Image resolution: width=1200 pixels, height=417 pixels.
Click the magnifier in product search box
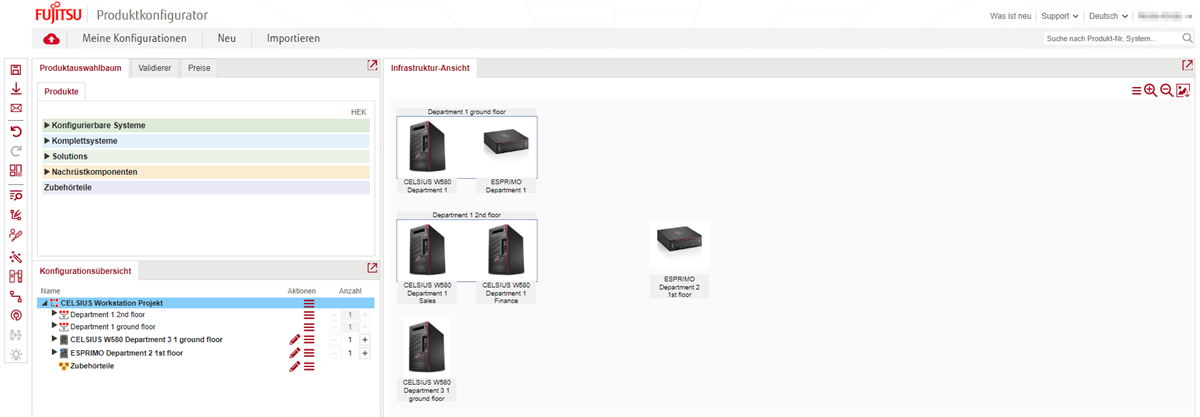click(1187, 38)
